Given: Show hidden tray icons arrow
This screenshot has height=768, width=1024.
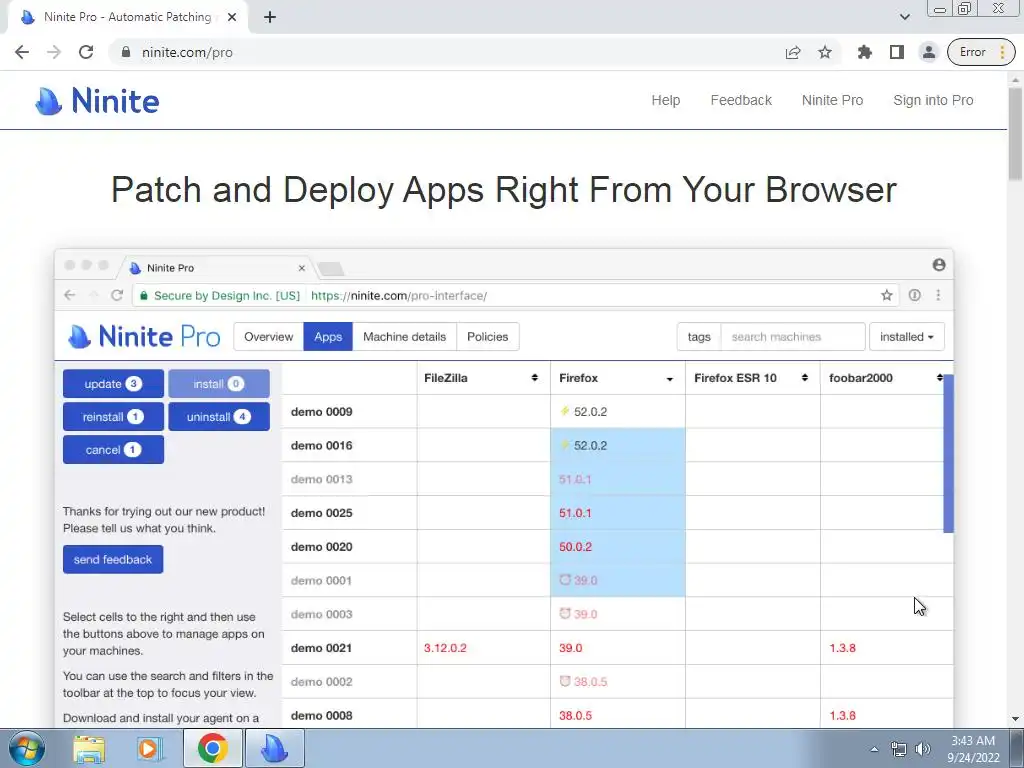Looking at the screenshot, I should pos(874,749).
